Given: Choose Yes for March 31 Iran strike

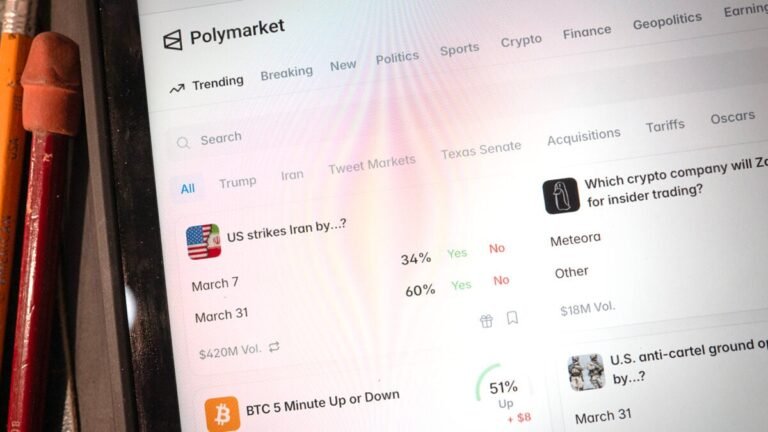Looking at the screenshot, I should coord(461,285).
